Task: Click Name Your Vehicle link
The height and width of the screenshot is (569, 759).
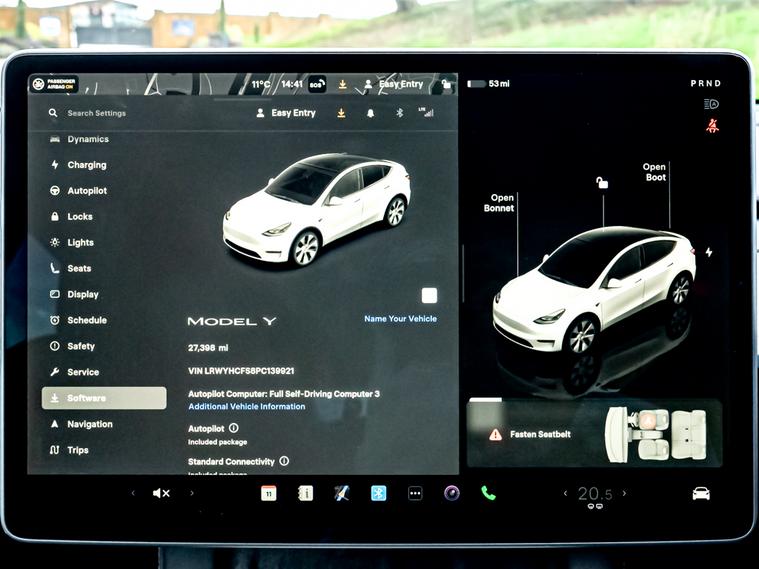Action: click(400, 319)
